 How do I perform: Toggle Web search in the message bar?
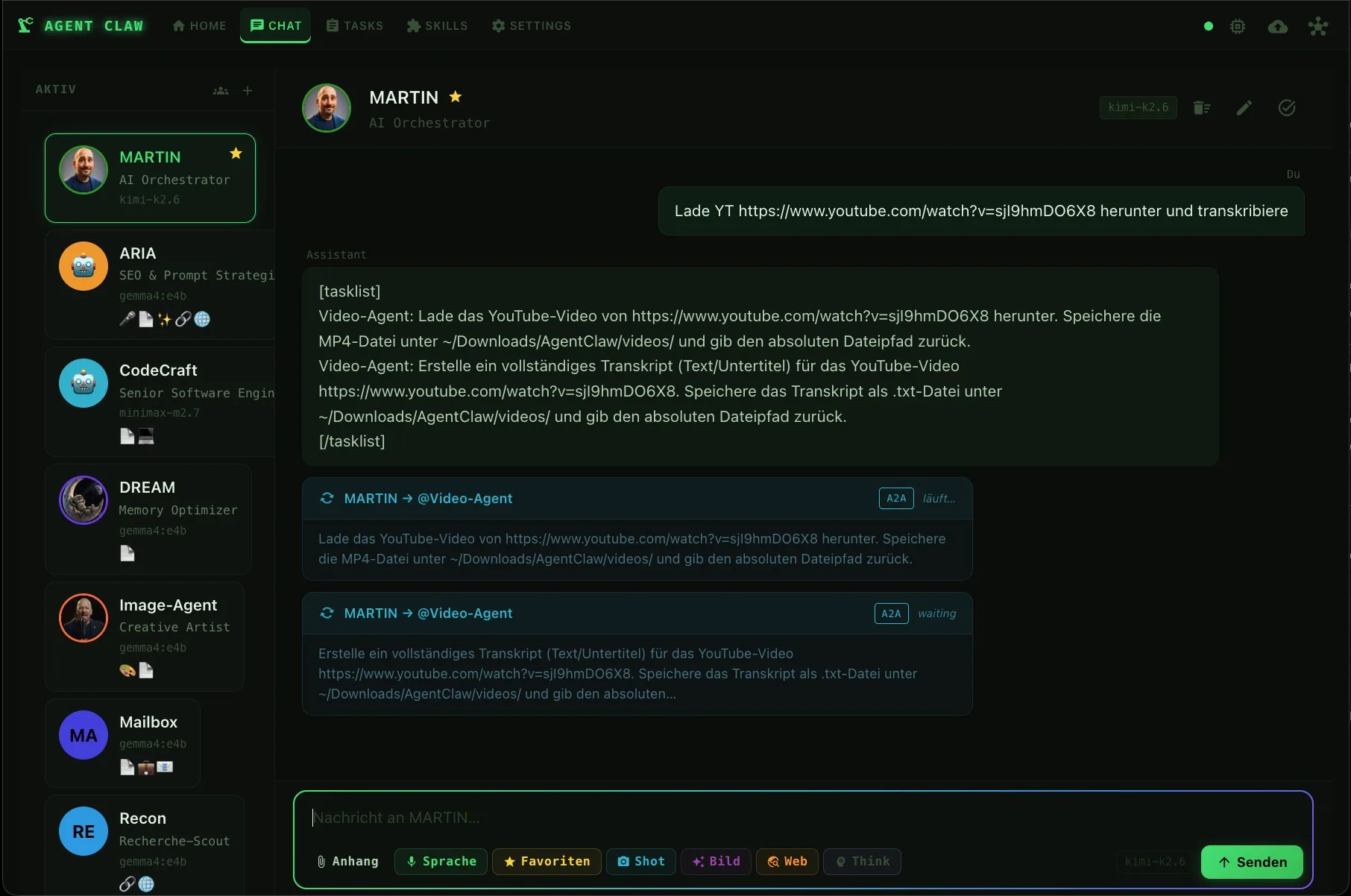click(x=787, y=861)
